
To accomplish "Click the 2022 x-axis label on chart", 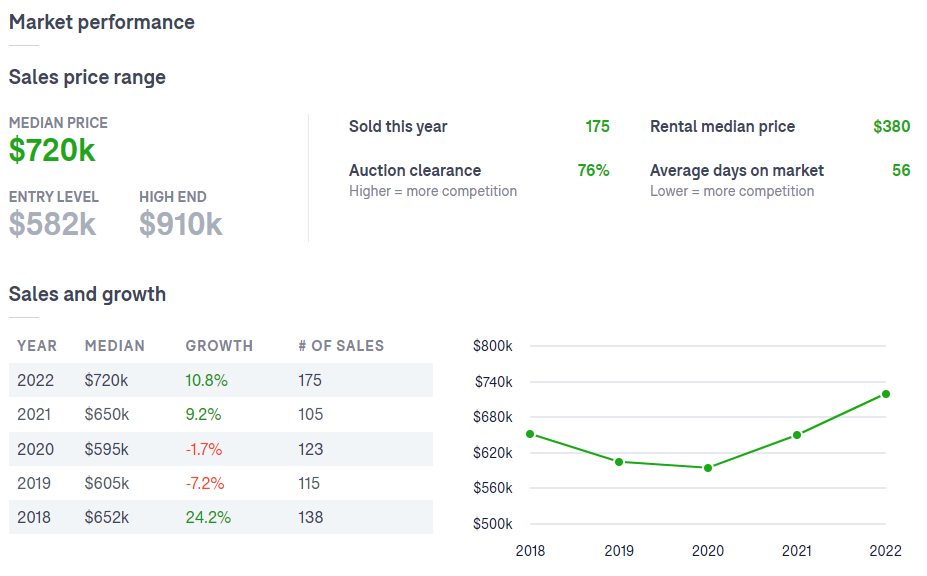I will pos(886,551).
